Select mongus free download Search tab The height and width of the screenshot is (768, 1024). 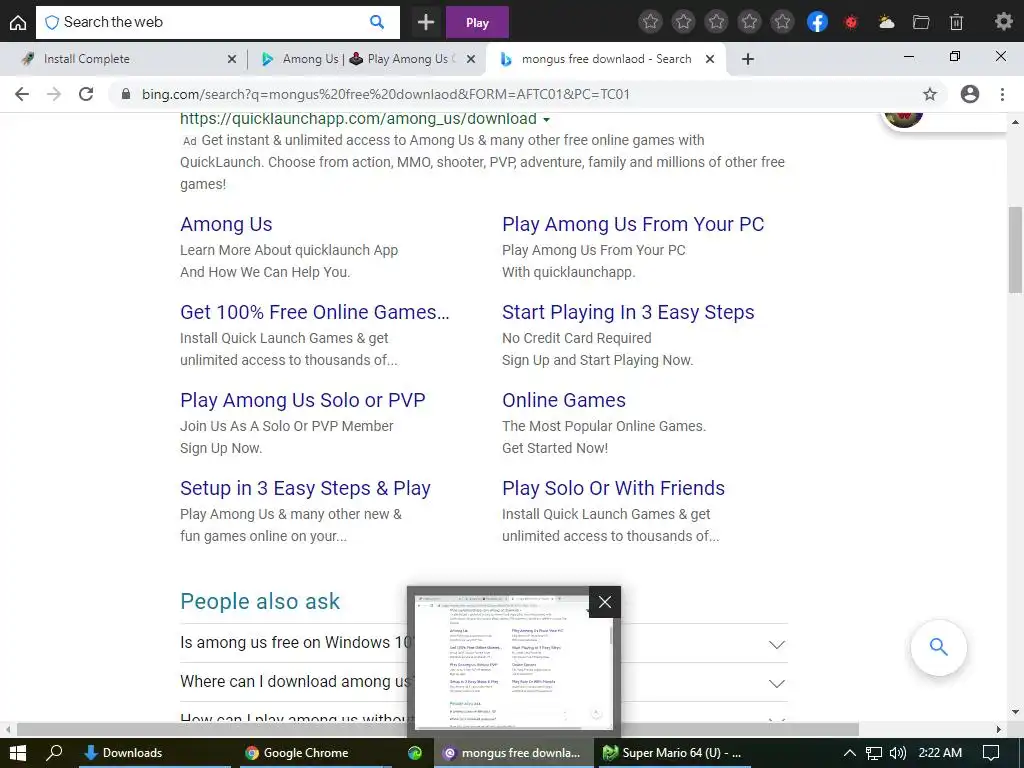(606, 59)
